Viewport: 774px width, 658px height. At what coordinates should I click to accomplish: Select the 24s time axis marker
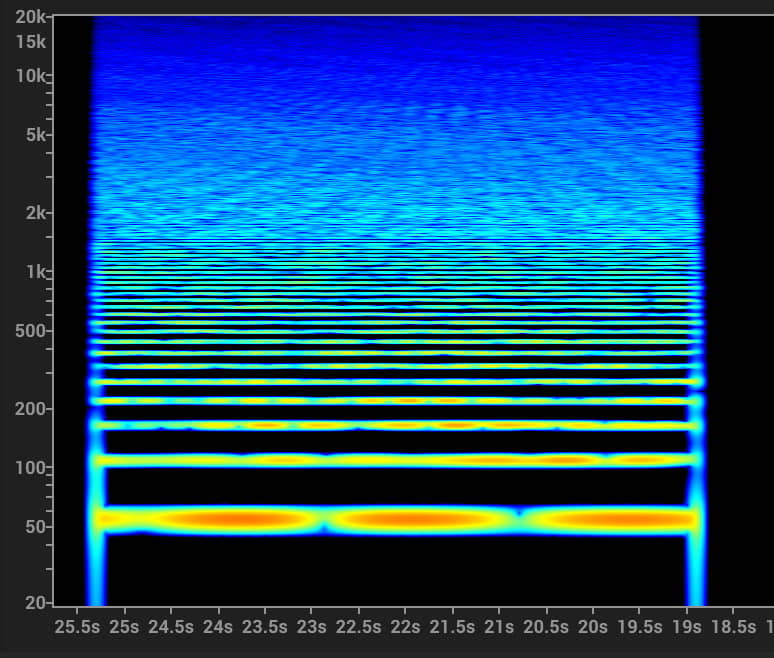pyautogui.click(x=218, y=627)
